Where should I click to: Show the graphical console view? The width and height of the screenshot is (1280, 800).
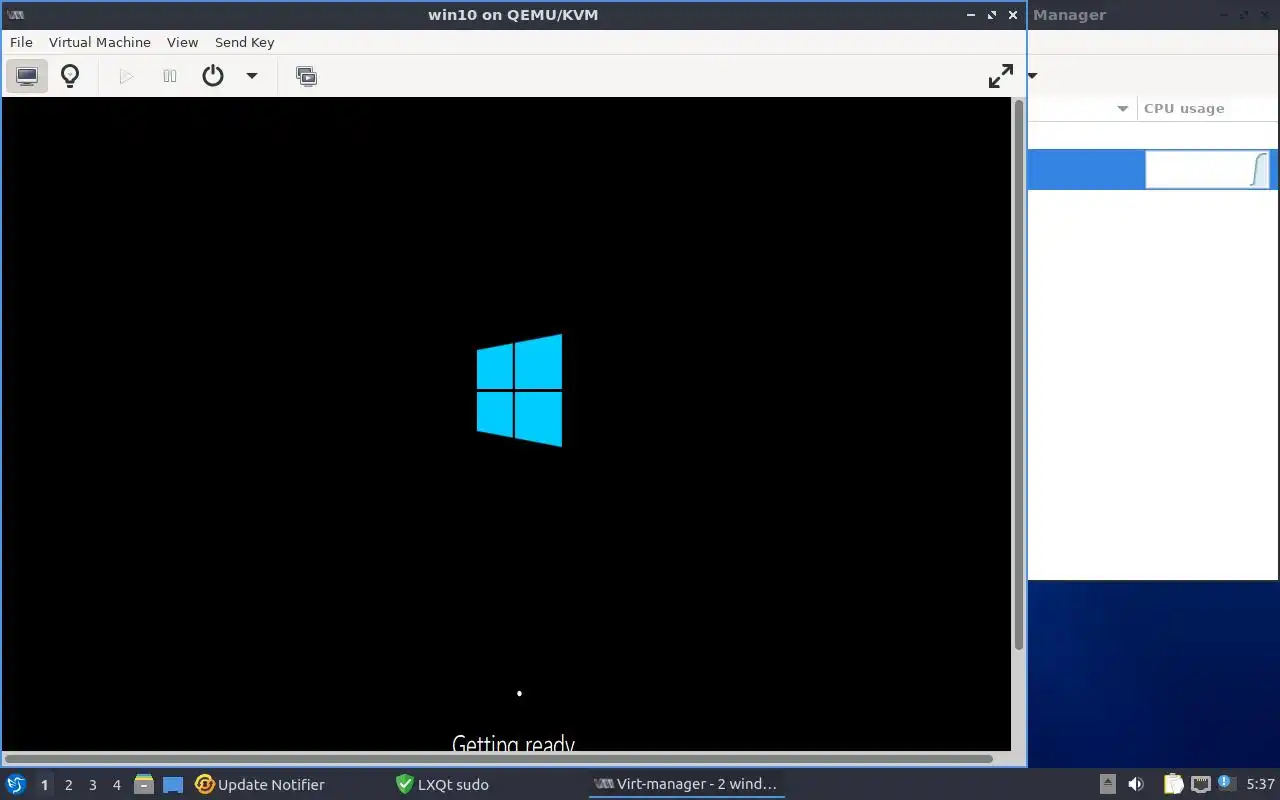(x=27, y=76)
